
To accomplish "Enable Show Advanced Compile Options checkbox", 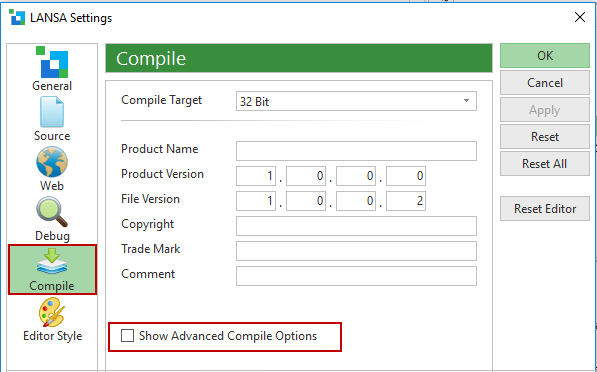I will (128, 336).
